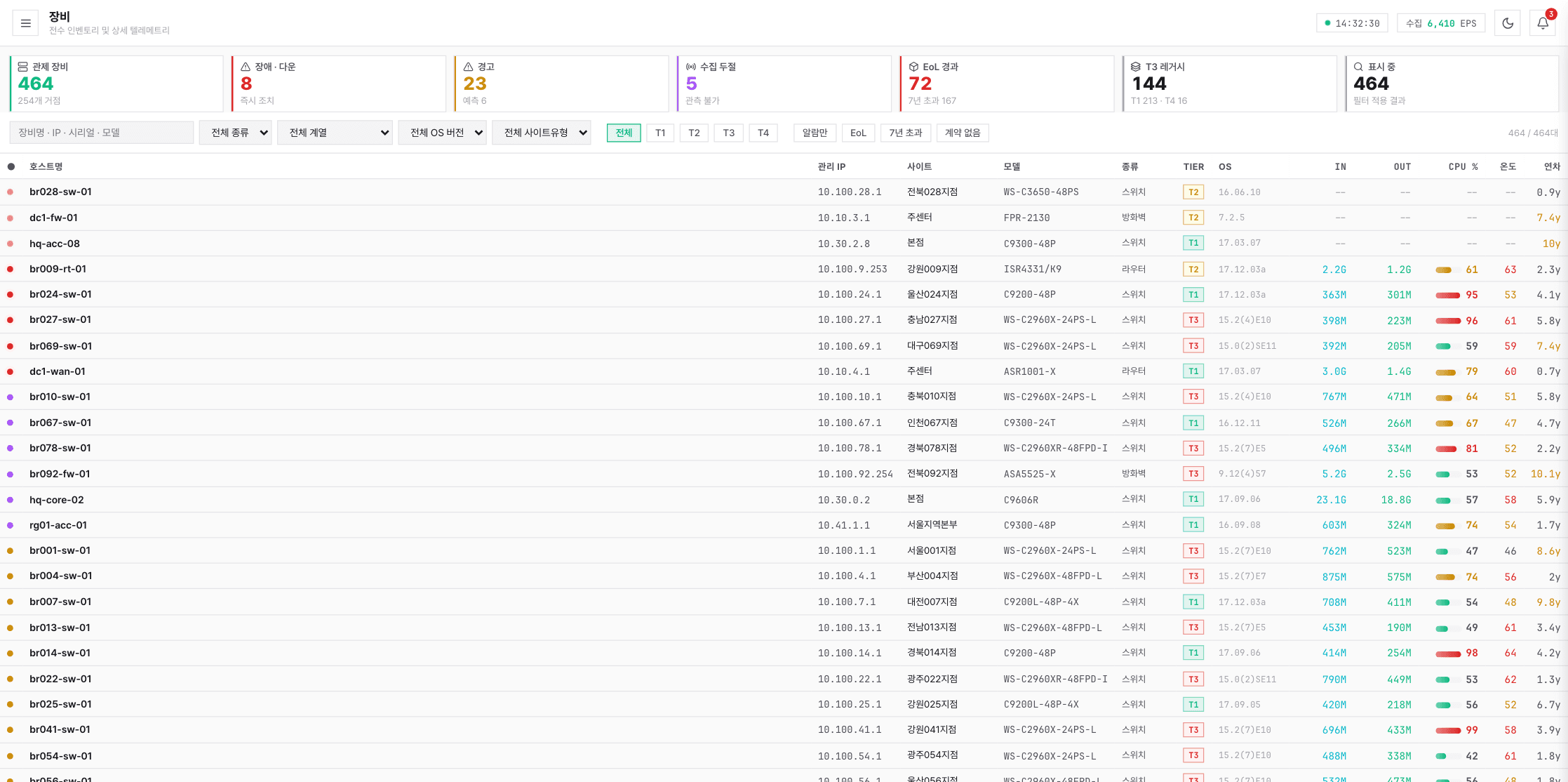Toggle dark mode moon icon
Image resolution: width=1568 pixels, height=782 pixels.
coord(1508,23)
